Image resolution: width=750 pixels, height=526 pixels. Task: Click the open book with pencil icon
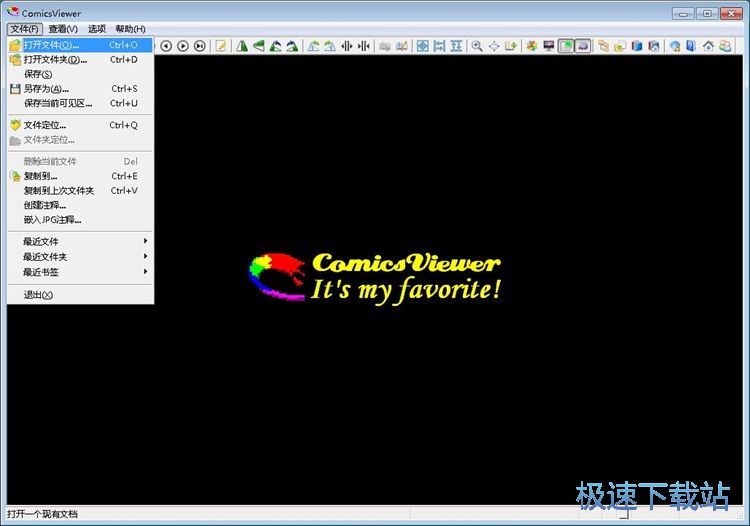click(x=402, y=46)
